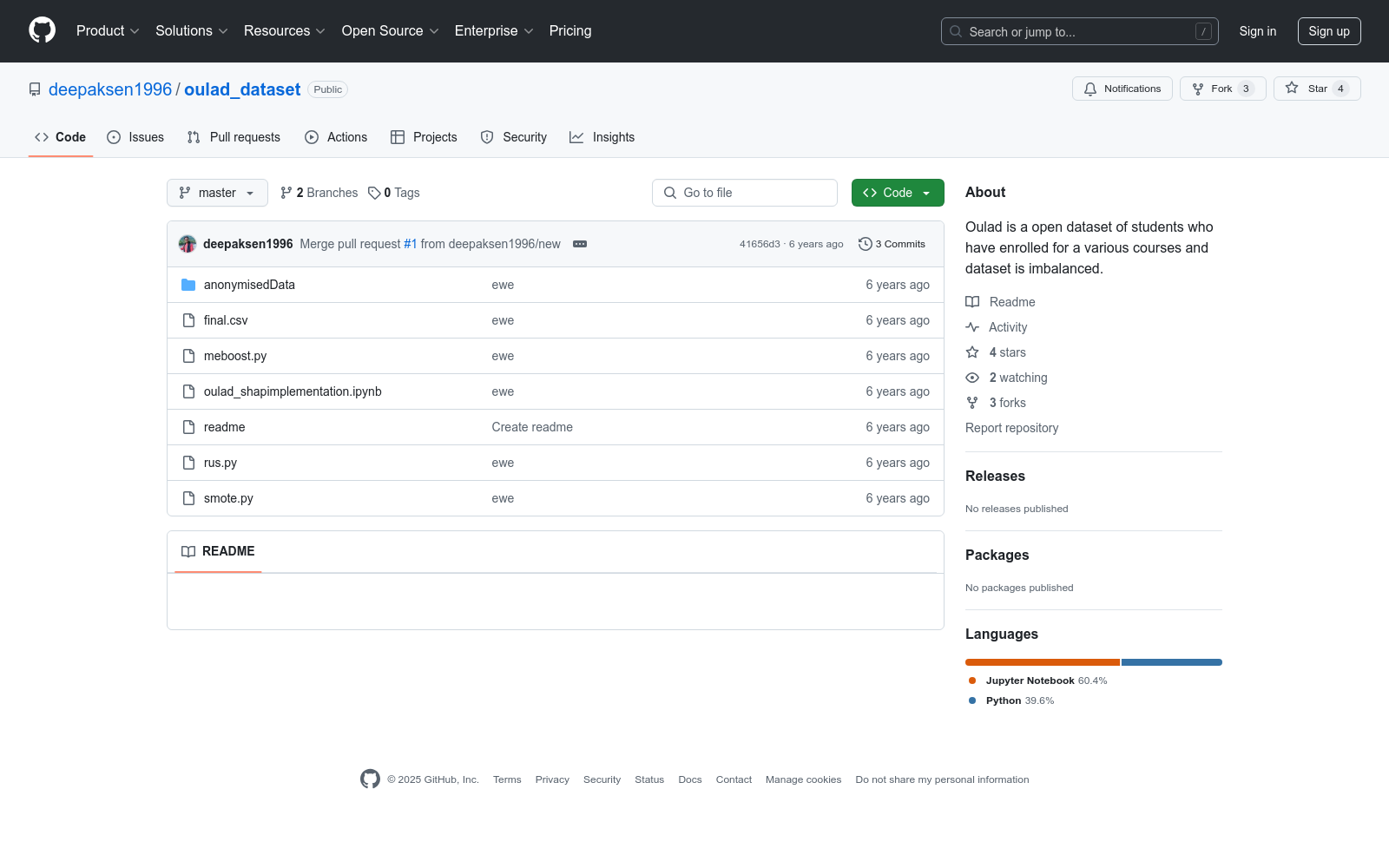This screenshot has width=1389, height=868.
Task: Click the file icon beside rus.py
Action: coord(188,463)
